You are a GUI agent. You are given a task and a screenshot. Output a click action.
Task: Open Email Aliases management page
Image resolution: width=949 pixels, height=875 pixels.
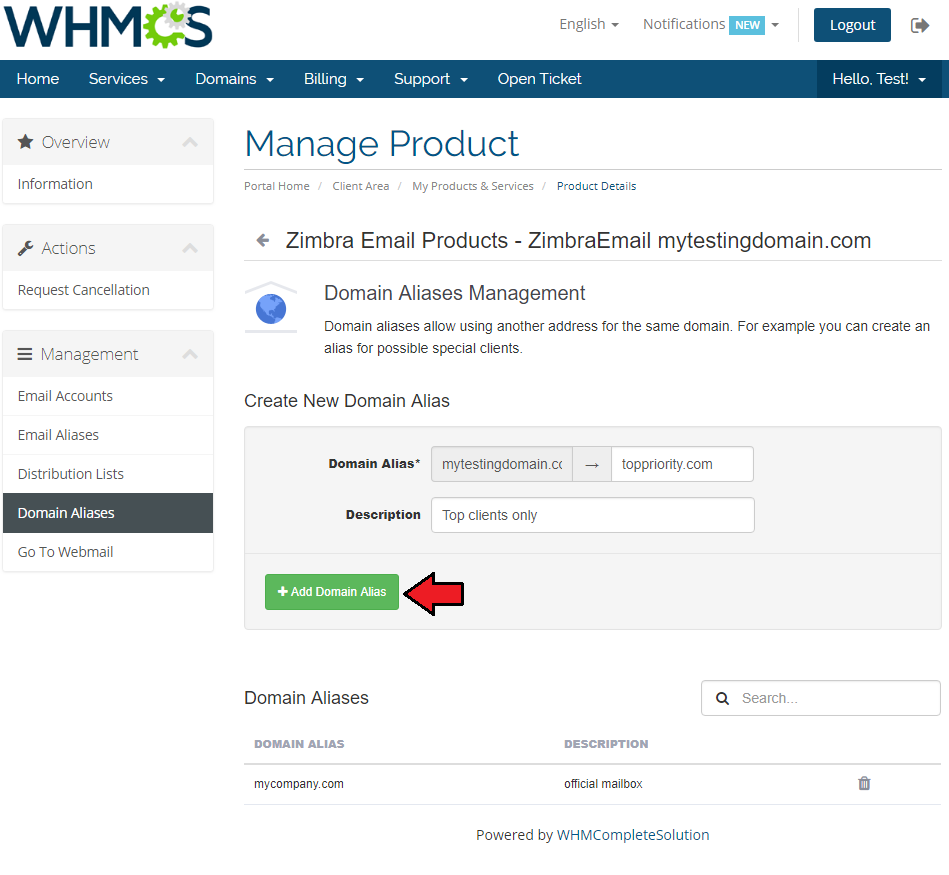108,435
